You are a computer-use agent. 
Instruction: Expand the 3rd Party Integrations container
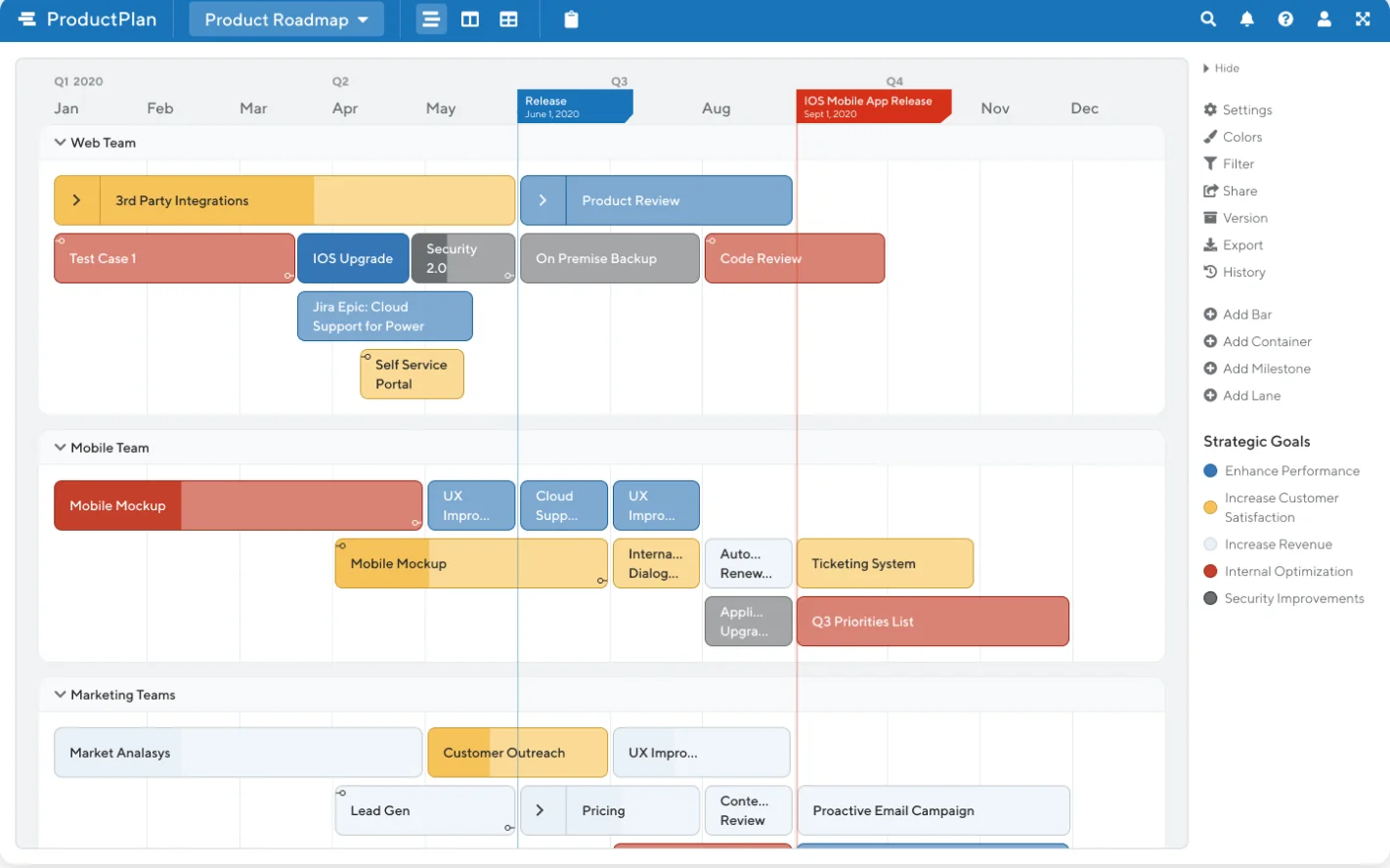77,200
